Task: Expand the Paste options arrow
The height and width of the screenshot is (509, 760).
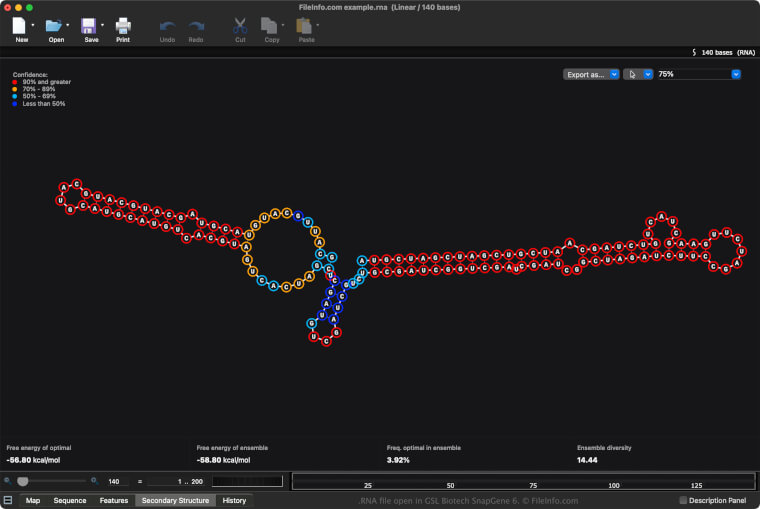Action: [317, 25]
